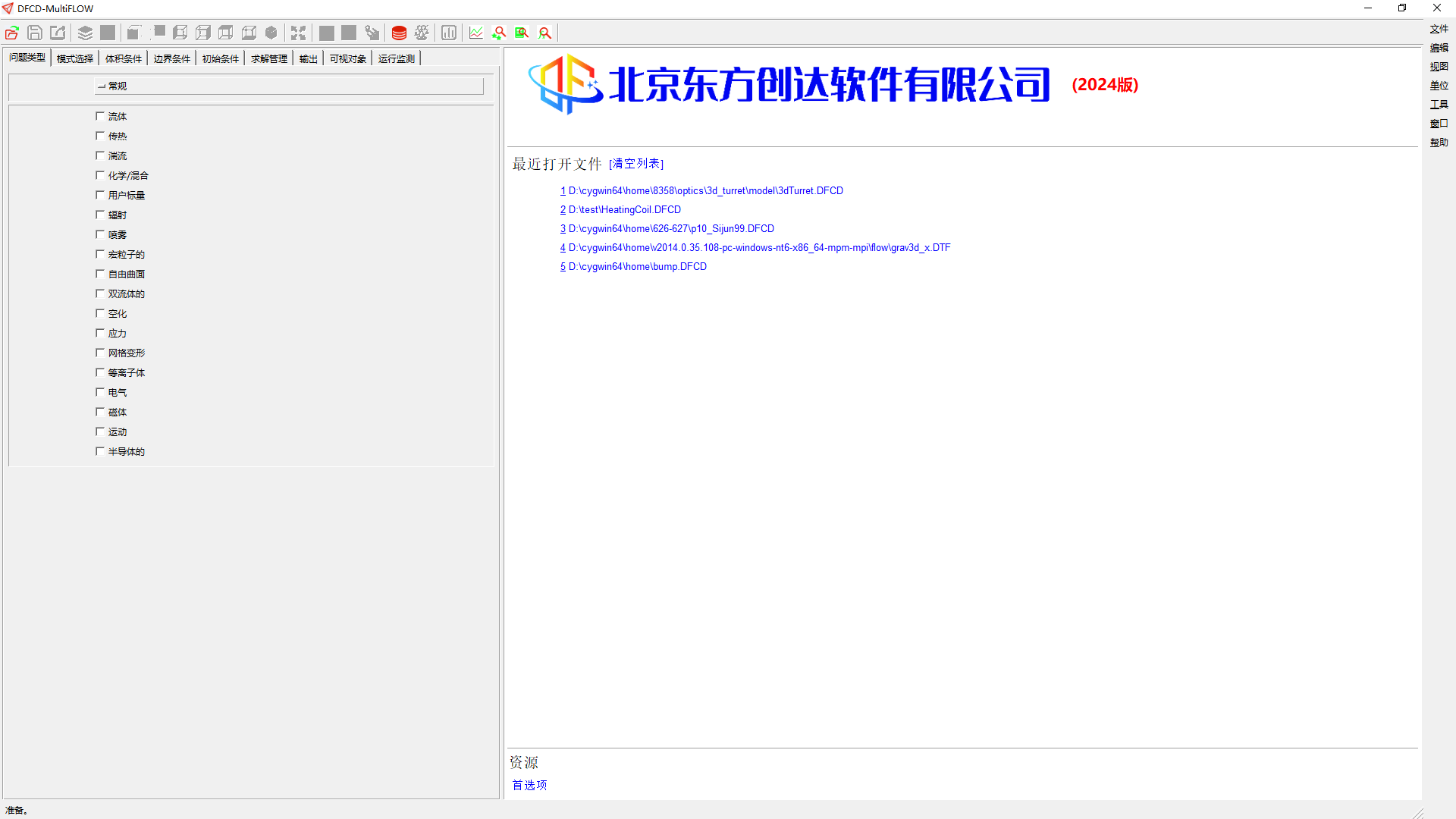Click the magnifier with green stars icon
This screenshot has height=819, width=1456.
click(499, 33)
